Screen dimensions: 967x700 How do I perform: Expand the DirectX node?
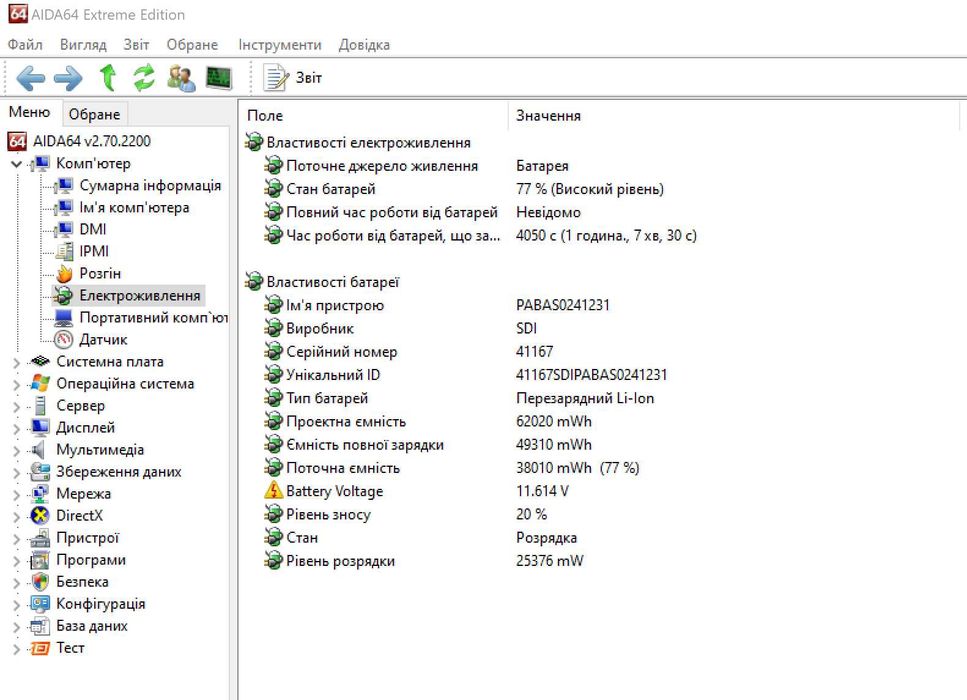tap(17, 517)
